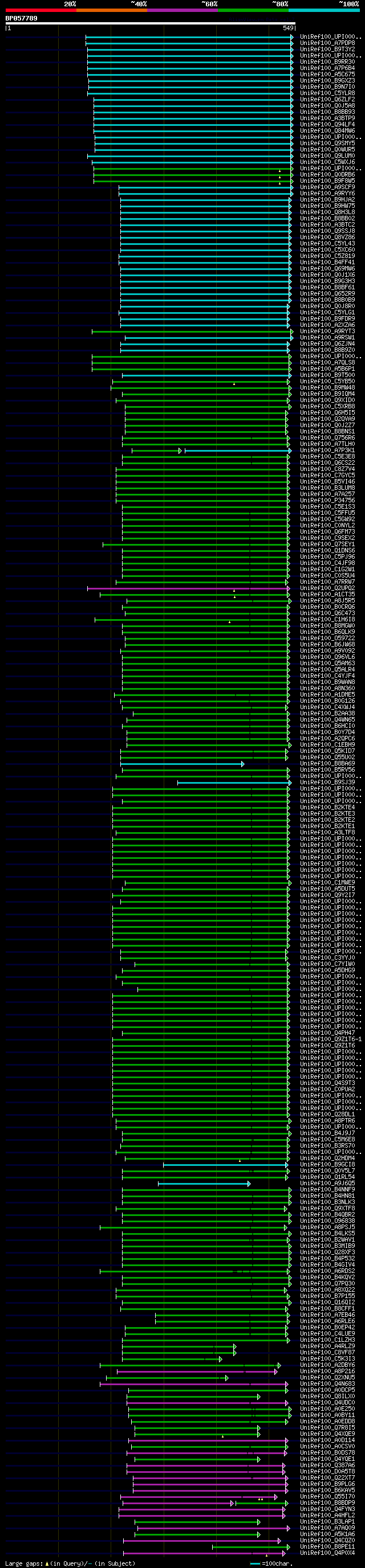This screenshot has height=1568, width=365.
Task: Click the green alignment bar for UniRef100_Q0DRB6
Action: [x=193, y=175]
